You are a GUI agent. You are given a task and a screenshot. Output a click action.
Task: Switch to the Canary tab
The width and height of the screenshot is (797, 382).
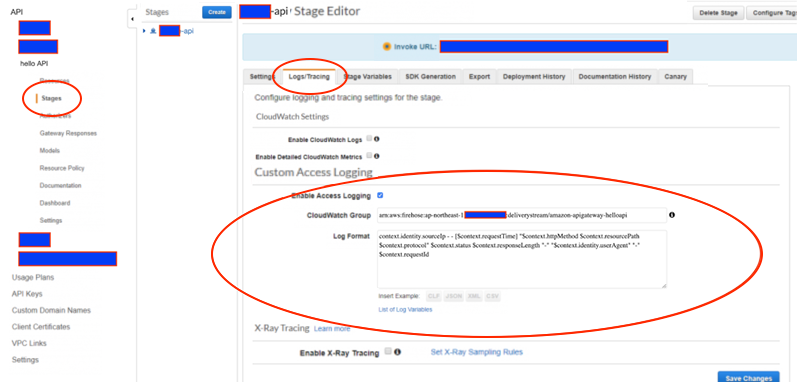coord(676,77)
